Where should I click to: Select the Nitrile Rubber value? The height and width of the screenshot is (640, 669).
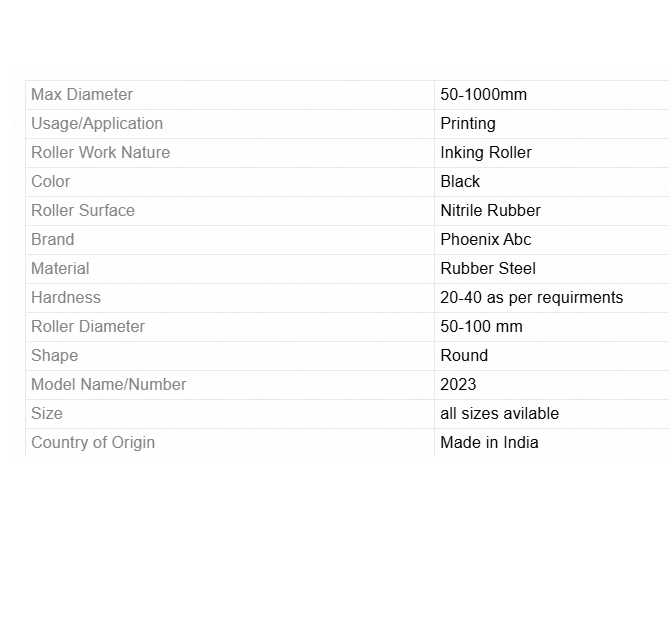pos(490,211)
